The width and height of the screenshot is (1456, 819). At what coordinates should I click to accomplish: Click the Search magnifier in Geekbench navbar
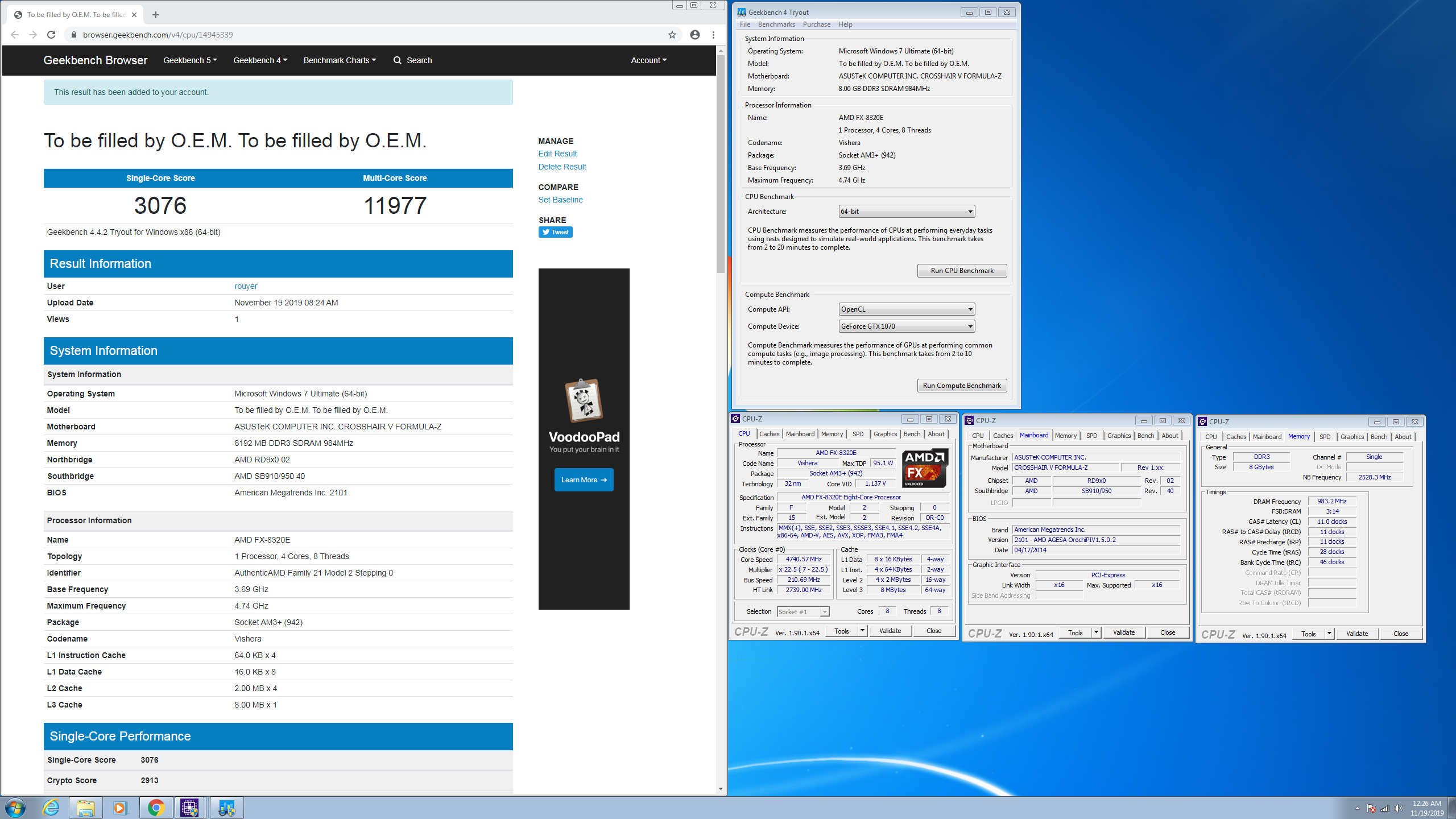398,60
